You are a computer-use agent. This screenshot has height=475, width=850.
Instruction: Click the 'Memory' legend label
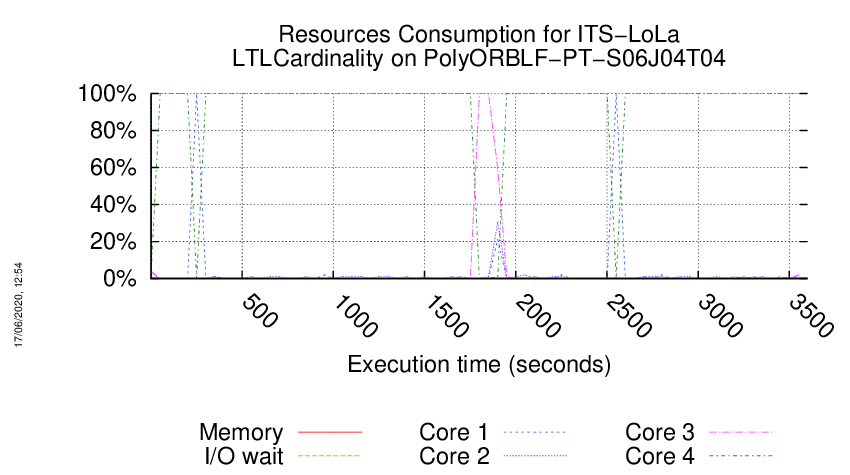click(x=241, y=432)
